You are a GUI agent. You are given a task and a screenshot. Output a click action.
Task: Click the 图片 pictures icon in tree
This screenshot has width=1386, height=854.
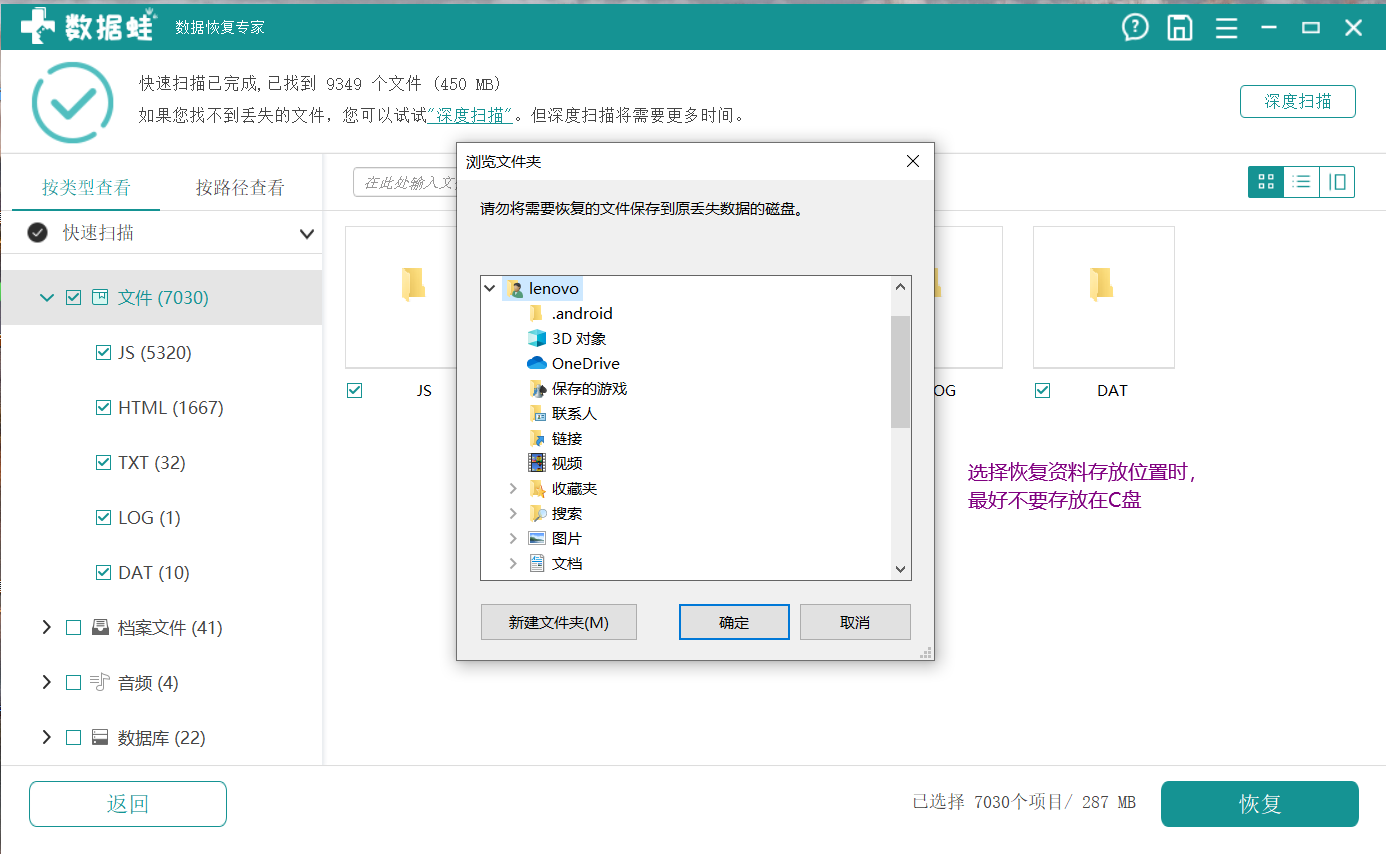tap(537, 538)
